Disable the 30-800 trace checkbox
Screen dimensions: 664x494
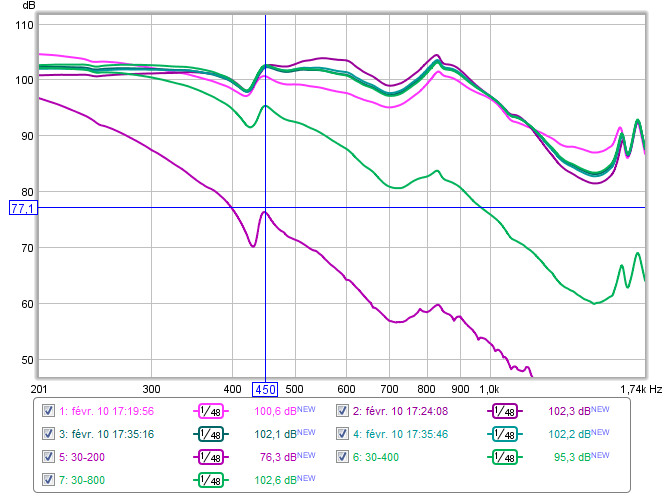(48, 479)
